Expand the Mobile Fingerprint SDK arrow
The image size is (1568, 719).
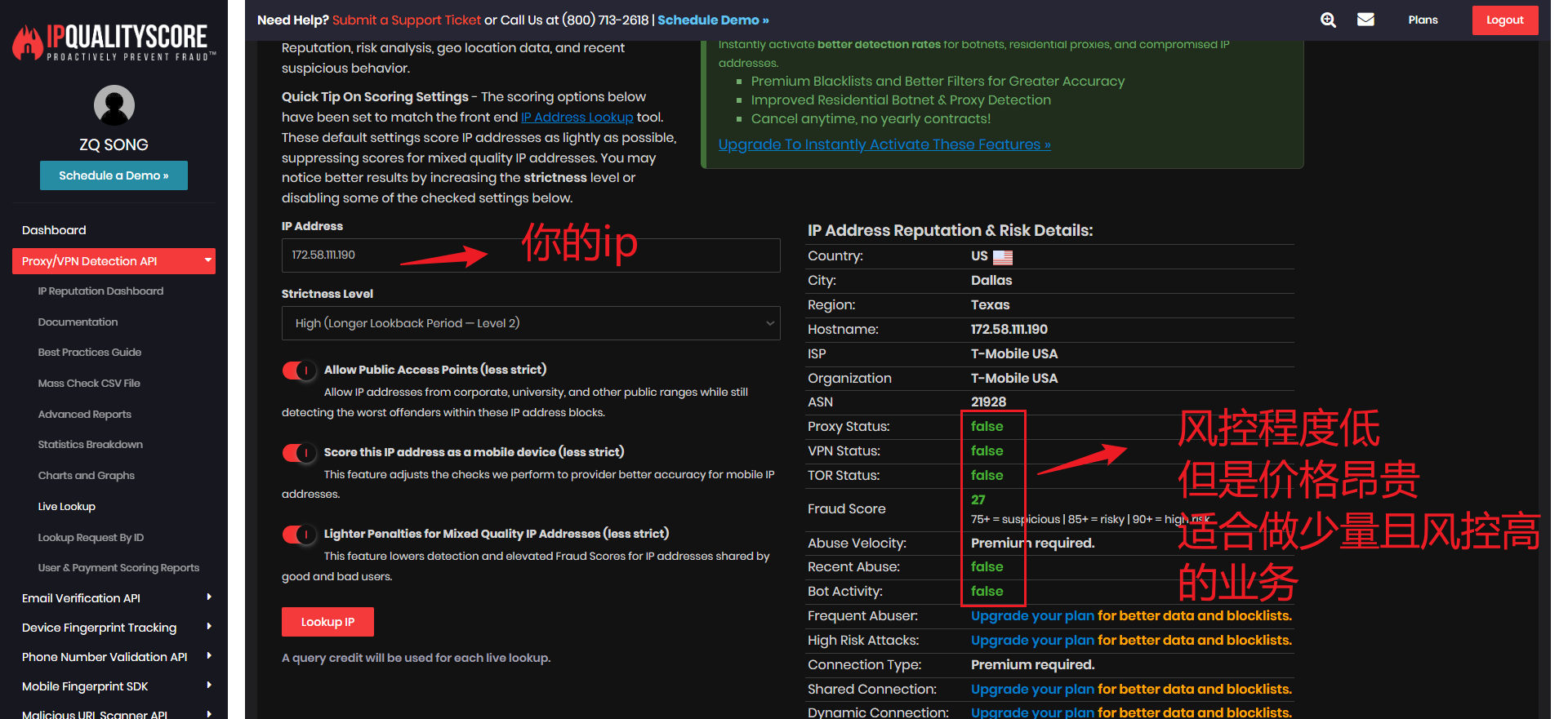(209, 686)
